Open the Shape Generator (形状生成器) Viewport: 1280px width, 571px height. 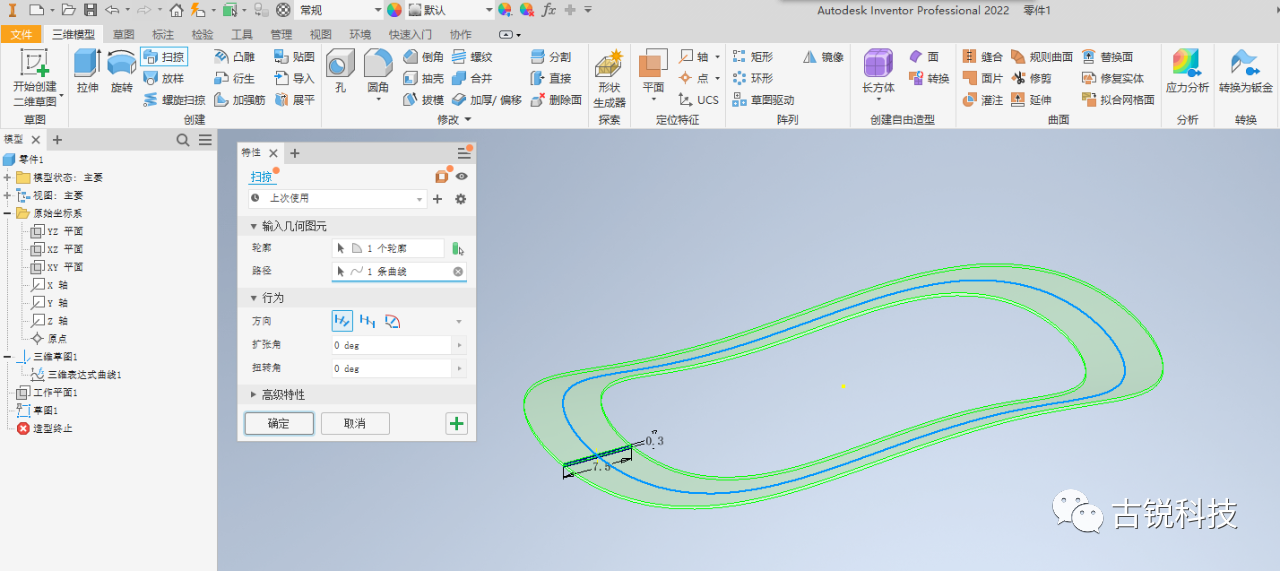coord(609,78)
